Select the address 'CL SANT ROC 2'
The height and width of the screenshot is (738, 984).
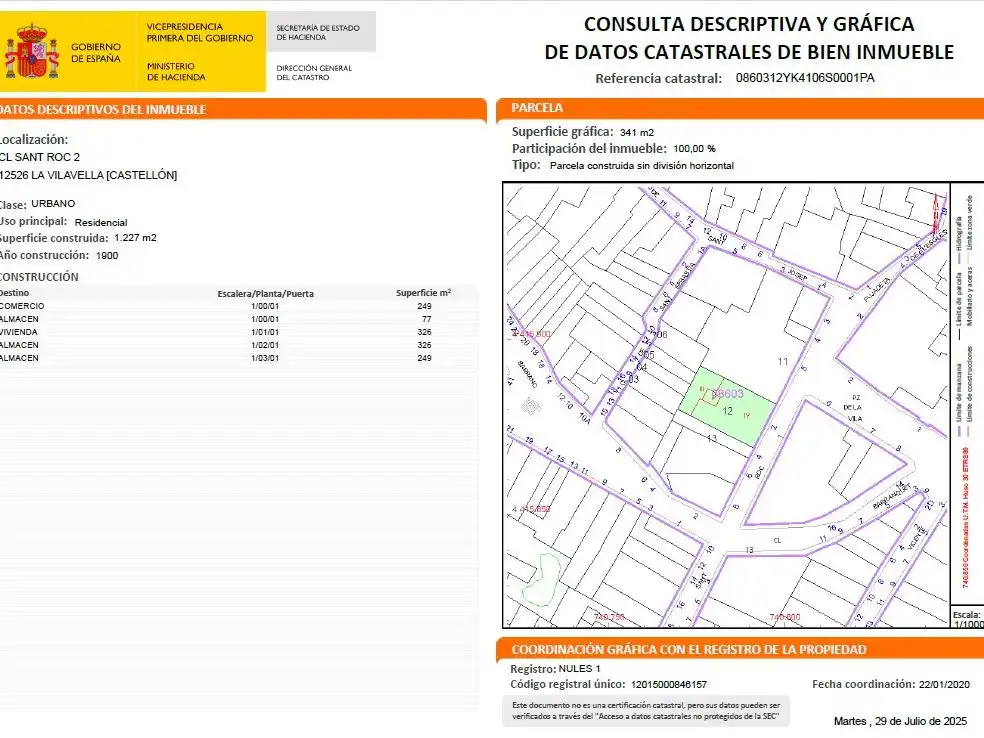40,157
